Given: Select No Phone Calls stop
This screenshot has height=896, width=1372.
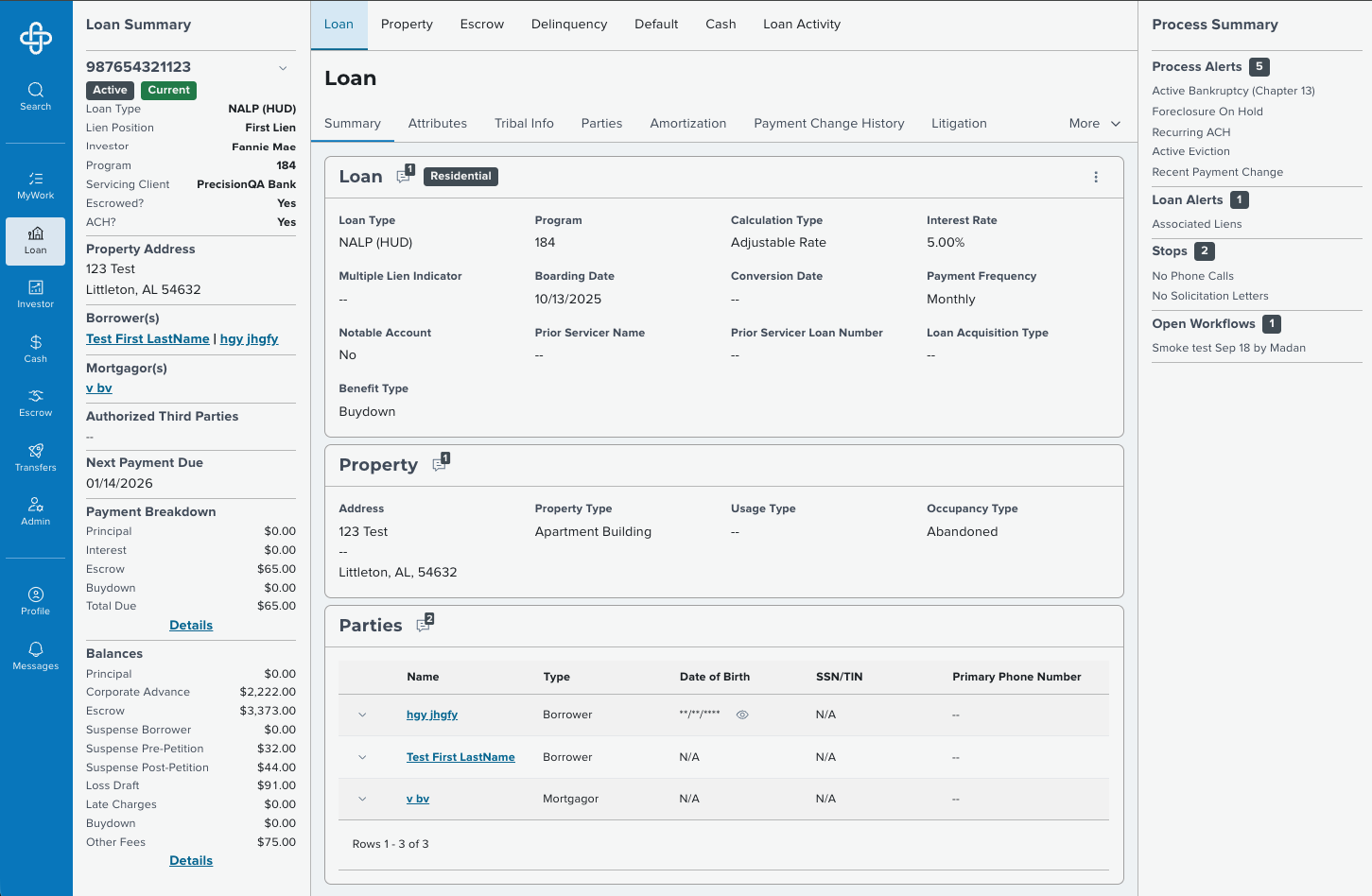Looking at the screenshot, I should (x=1193, y=276).
